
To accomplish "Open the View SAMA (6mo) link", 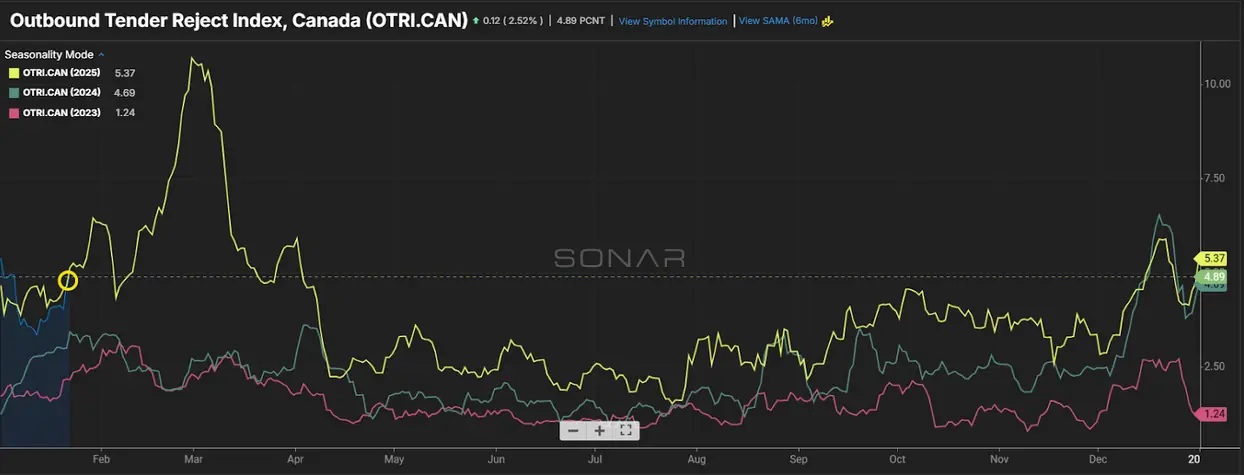I will coord(777,21).
